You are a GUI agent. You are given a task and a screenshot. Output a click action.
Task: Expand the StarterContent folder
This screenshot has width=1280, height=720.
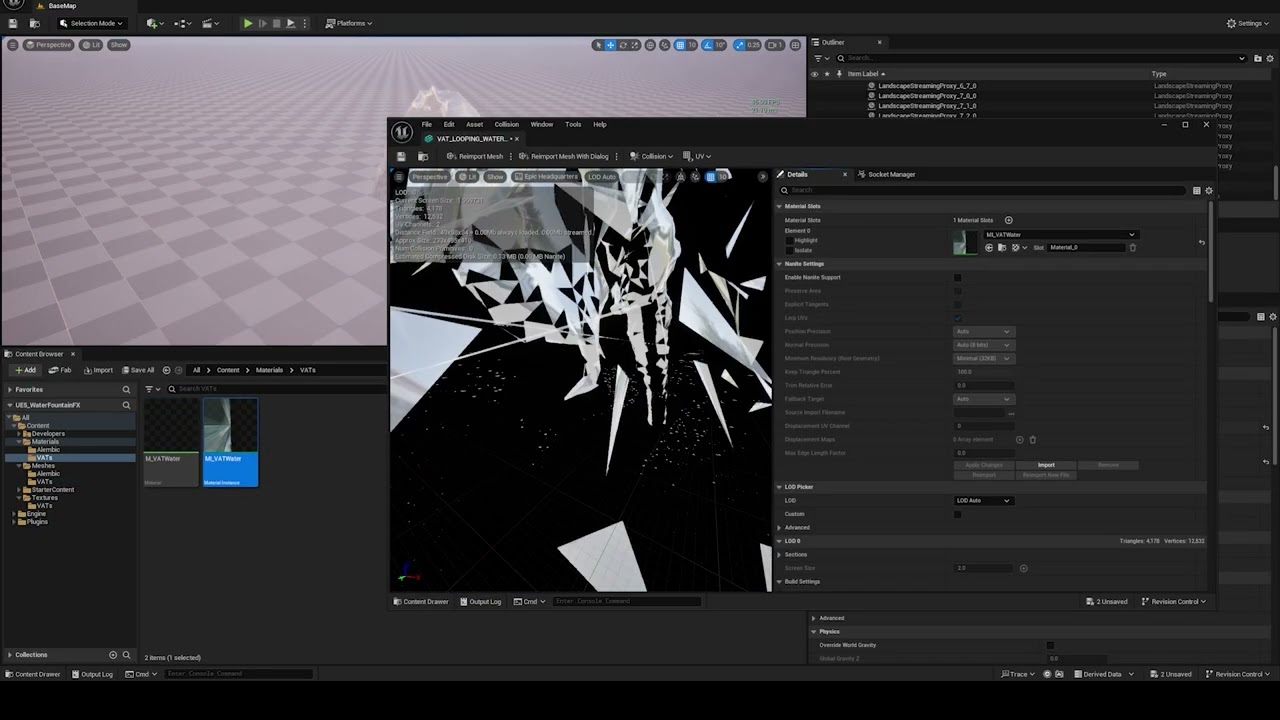pos(21,489)
